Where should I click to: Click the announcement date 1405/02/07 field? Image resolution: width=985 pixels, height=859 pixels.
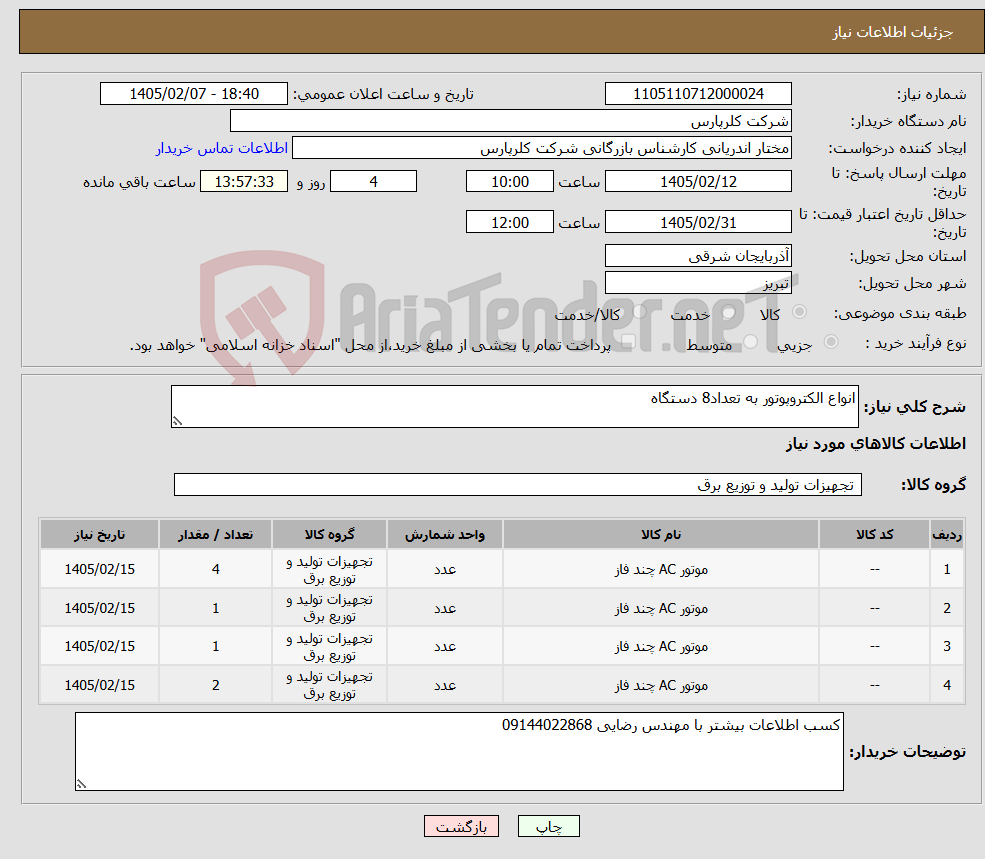pyautogui.click(x=193, y=94)
